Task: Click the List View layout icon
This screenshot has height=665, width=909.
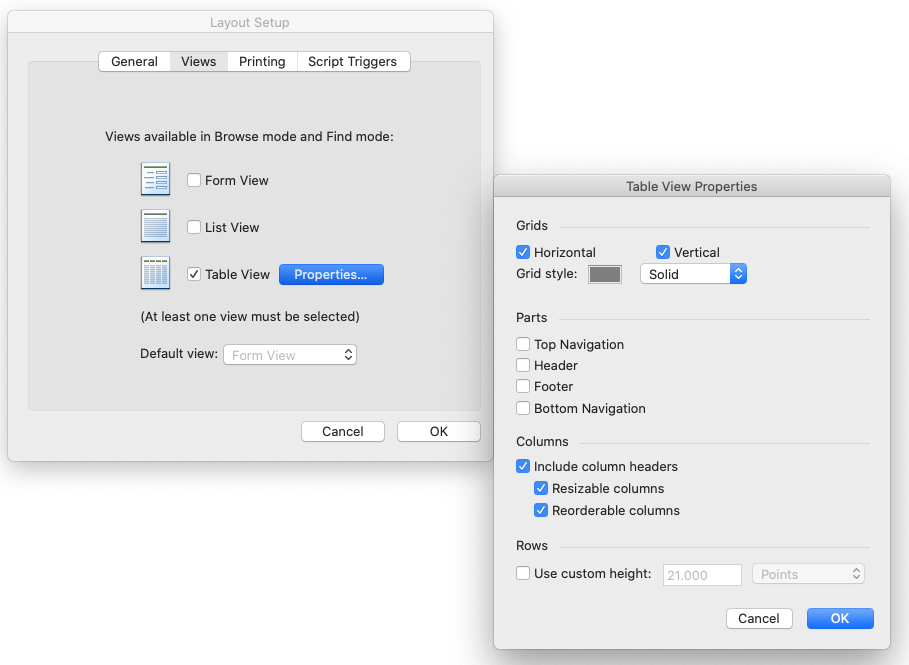Action: click(x=155, y=226)
